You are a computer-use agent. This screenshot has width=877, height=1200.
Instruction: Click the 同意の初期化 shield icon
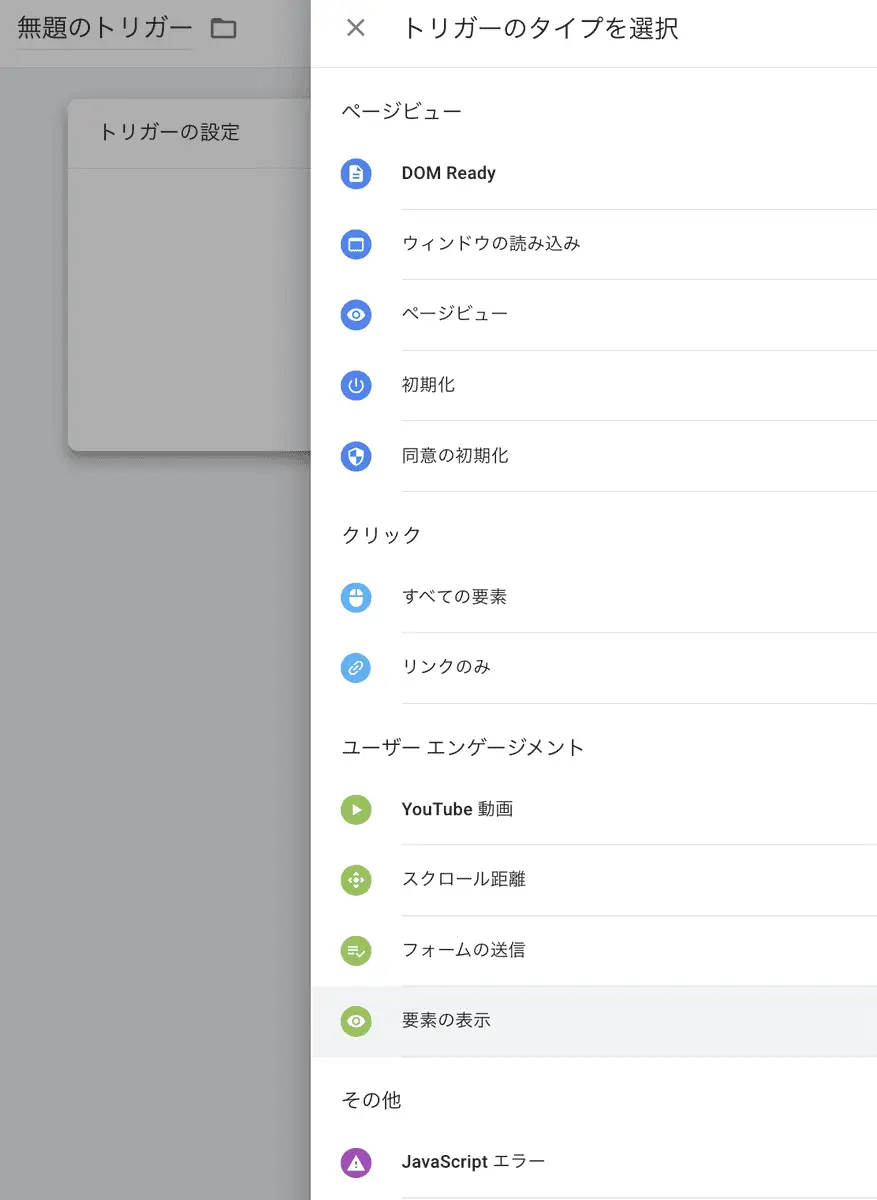[356, 456]
